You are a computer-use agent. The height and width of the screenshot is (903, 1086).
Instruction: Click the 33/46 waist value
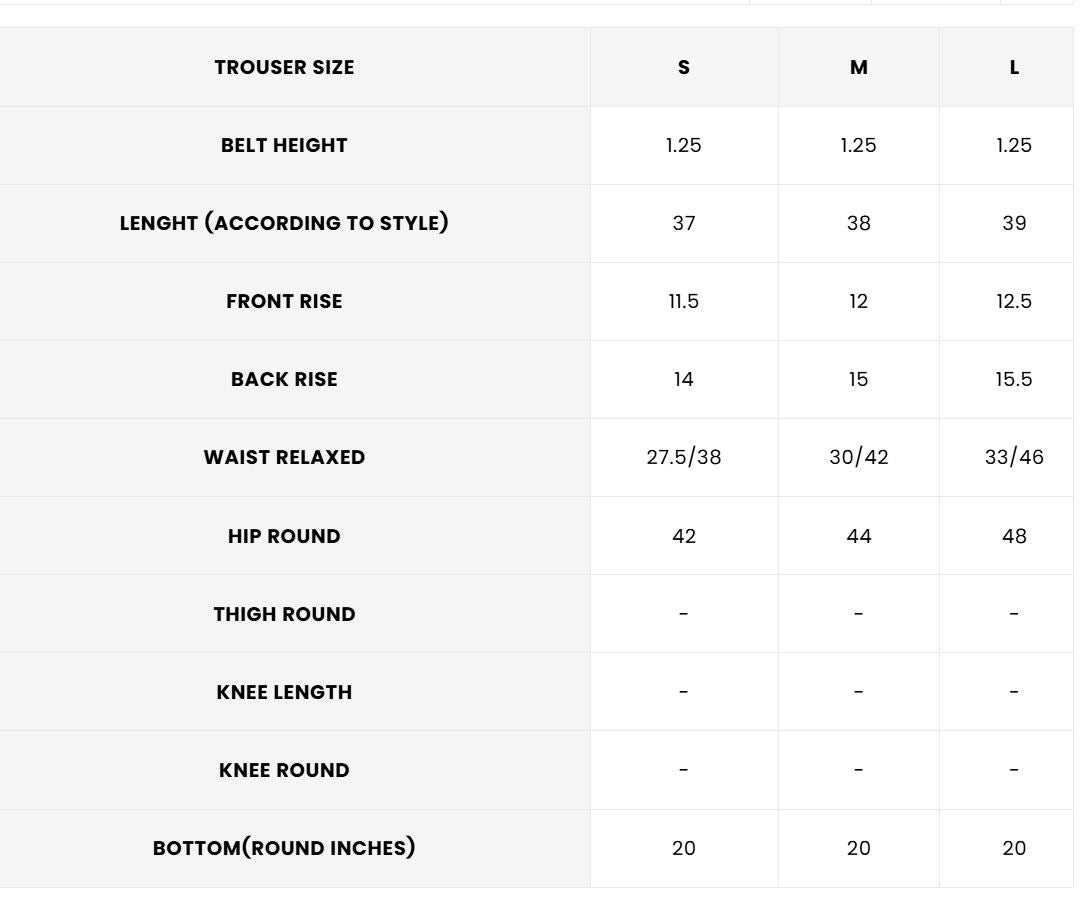click(x=1014, y=457)
